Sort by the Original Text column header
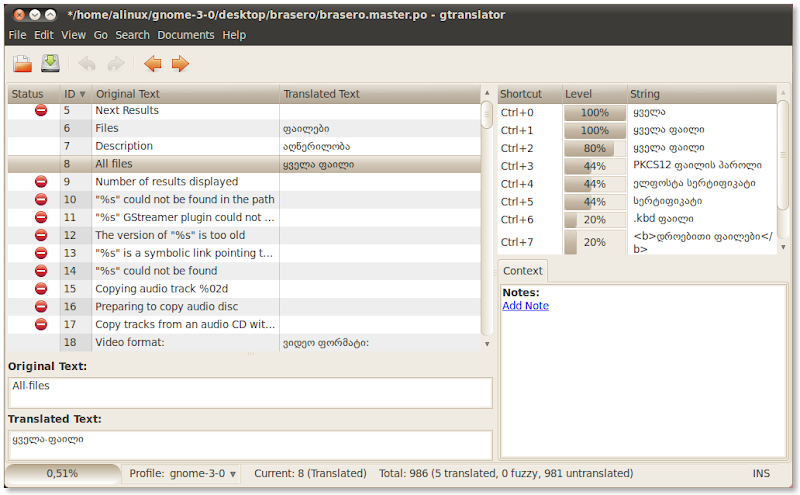The image size is (800, 495). (185, 94)
